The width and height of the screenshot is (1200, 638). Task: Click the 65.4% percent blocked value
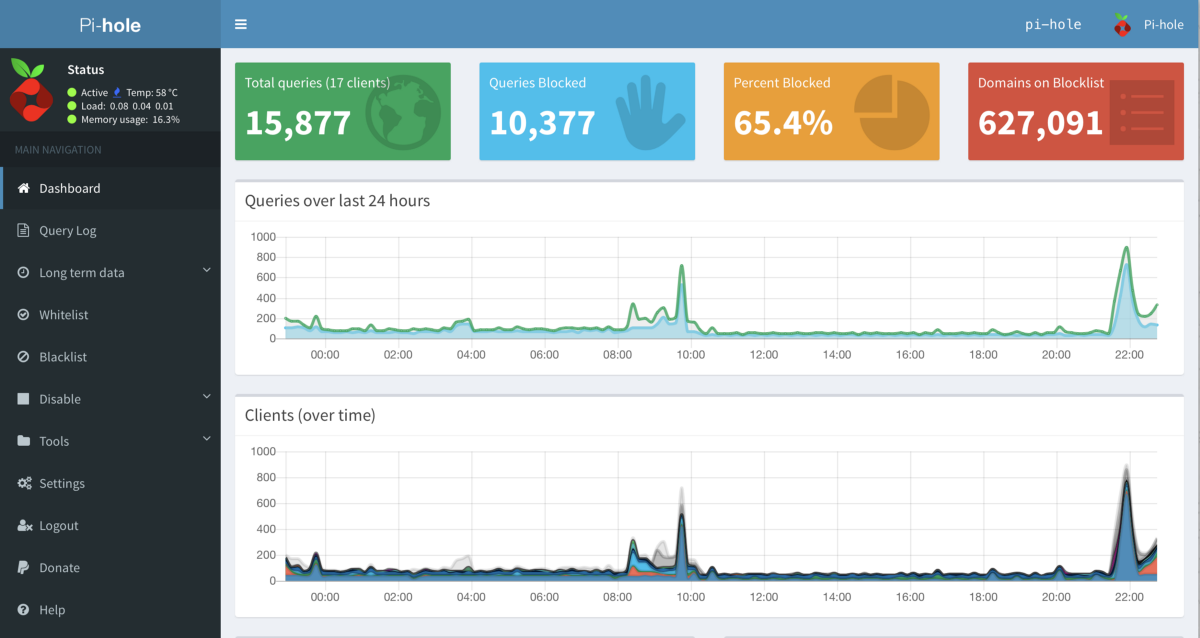(783, 123)
